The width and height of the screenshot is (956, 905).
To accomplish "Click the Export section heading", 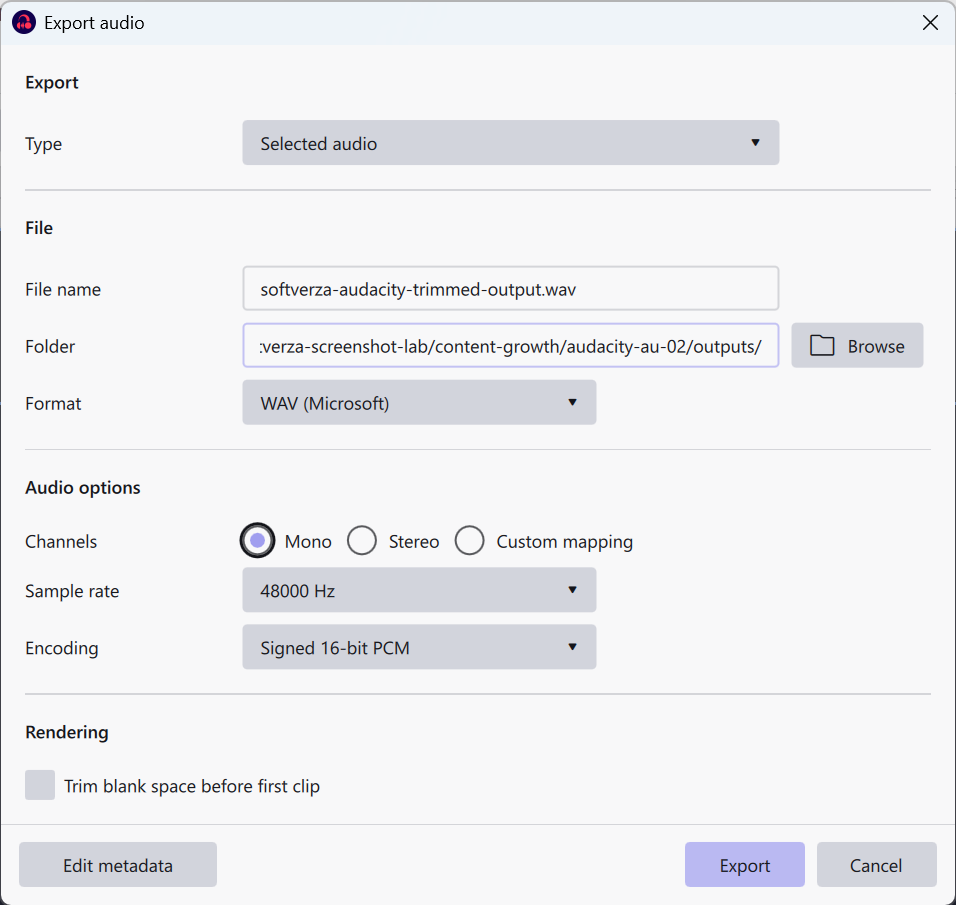I will pyautogui.click(x=52, y=82).
